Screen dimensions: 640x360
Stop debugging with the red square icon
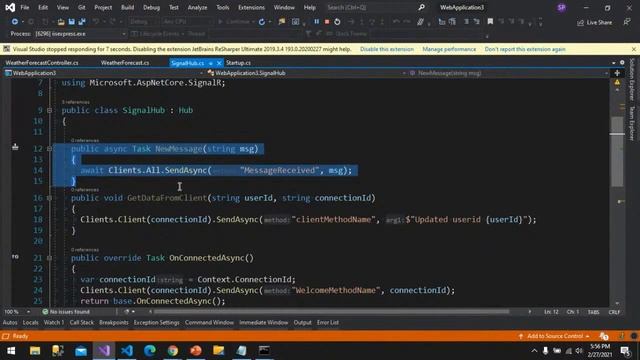327,22
